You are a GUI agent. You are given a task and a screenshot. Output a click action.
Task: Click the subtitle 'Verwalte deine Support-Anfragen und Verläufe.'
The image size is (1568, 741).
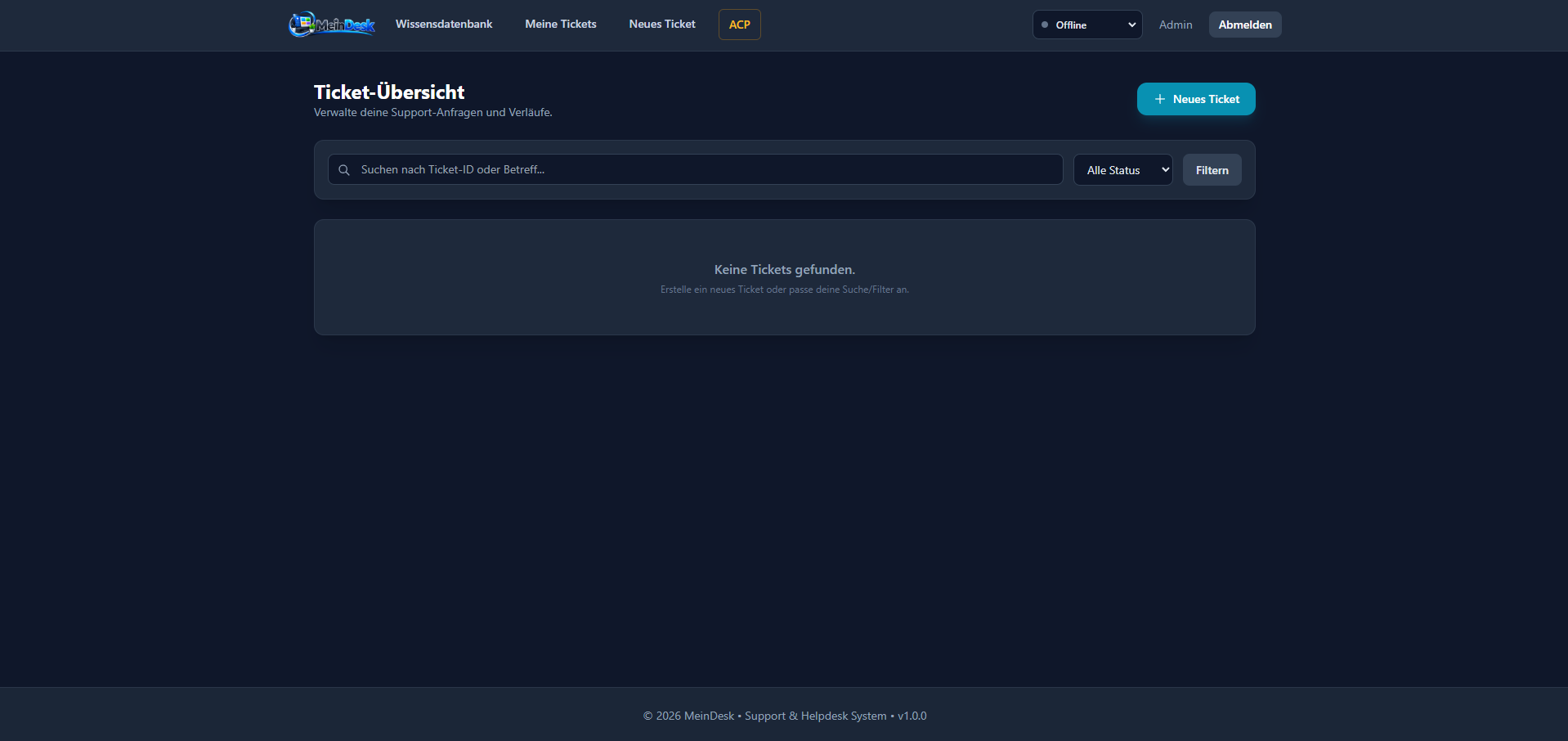click(x=433, y=113)
